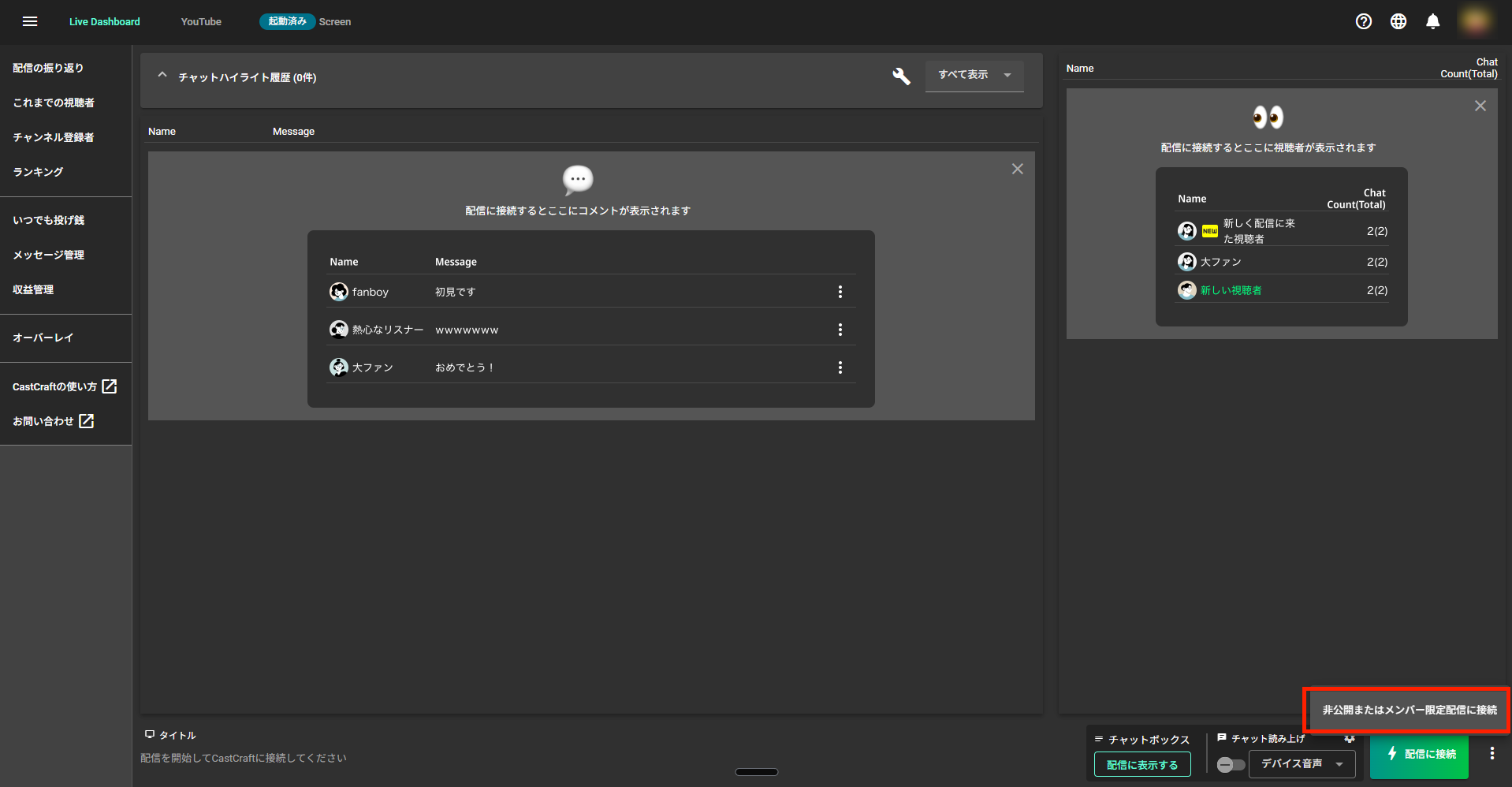1512x787 pixels.
Task: Open いつでも投げ銭 in the sidebar
Action: 49,220
